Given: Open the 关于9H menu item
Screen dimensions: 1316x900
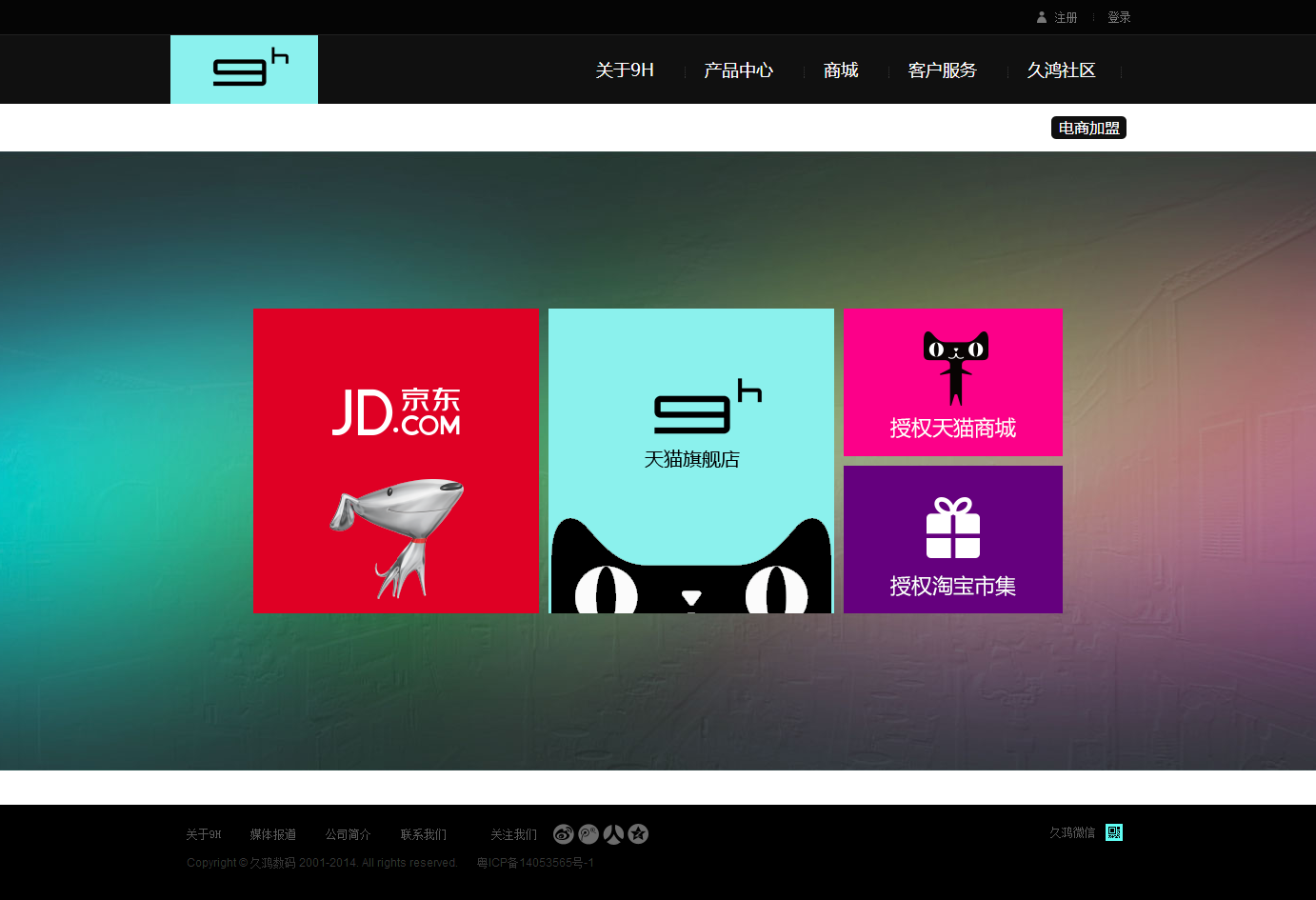Looking at the screenshot, I should click(x=625, y=70).
